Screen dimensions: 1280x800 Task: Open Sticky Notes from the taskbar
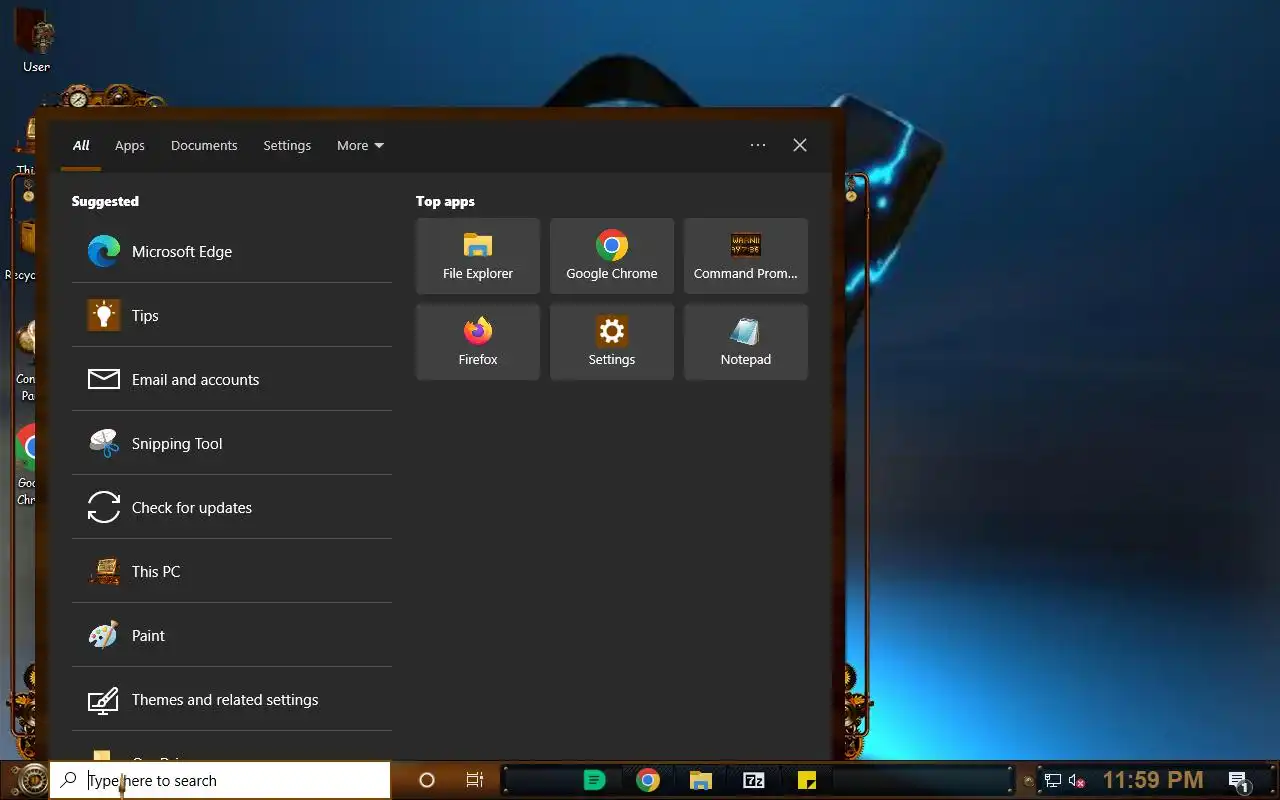(x=807, y=780)
